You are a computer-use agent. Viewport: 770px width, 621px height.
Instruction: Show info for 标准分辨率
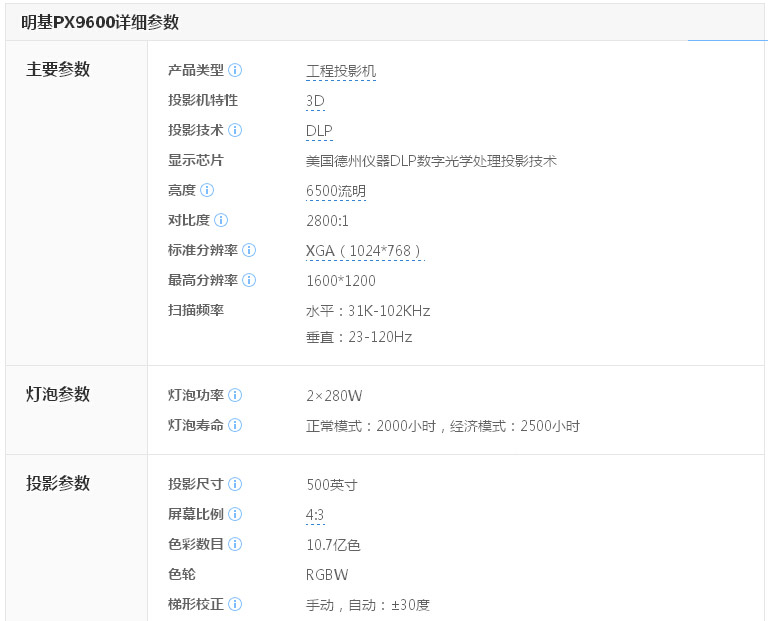tap(249, 250)
